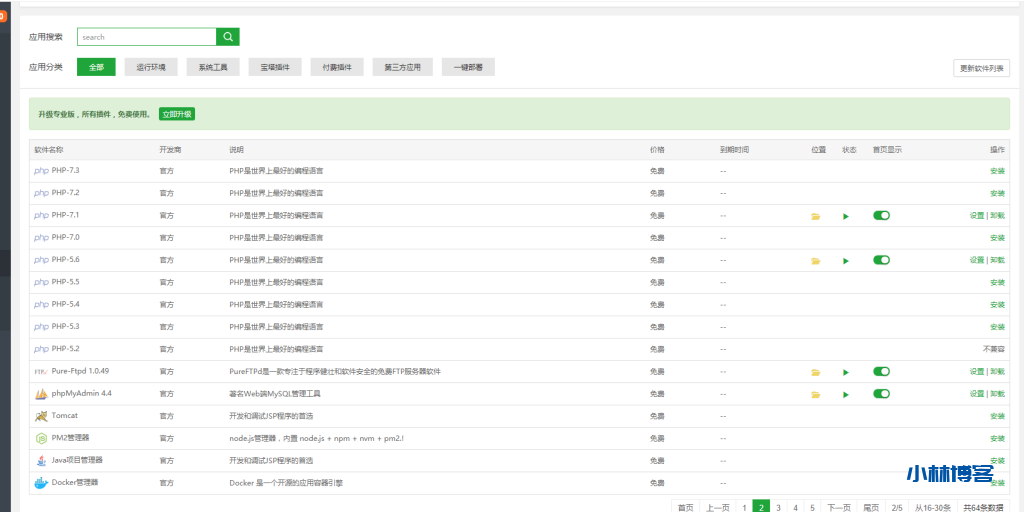
Task: Turn off phpMyAdmin homepage display toggle
Action: point(881,393)
